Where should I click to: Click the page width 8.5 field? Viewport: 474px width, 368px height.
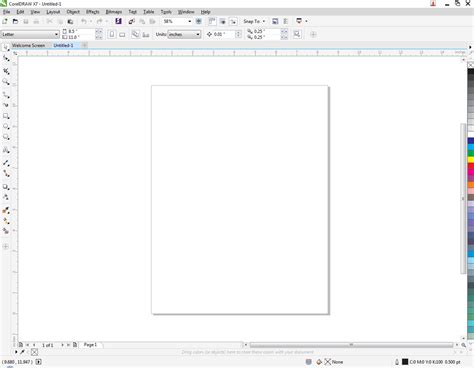[81, 31]
